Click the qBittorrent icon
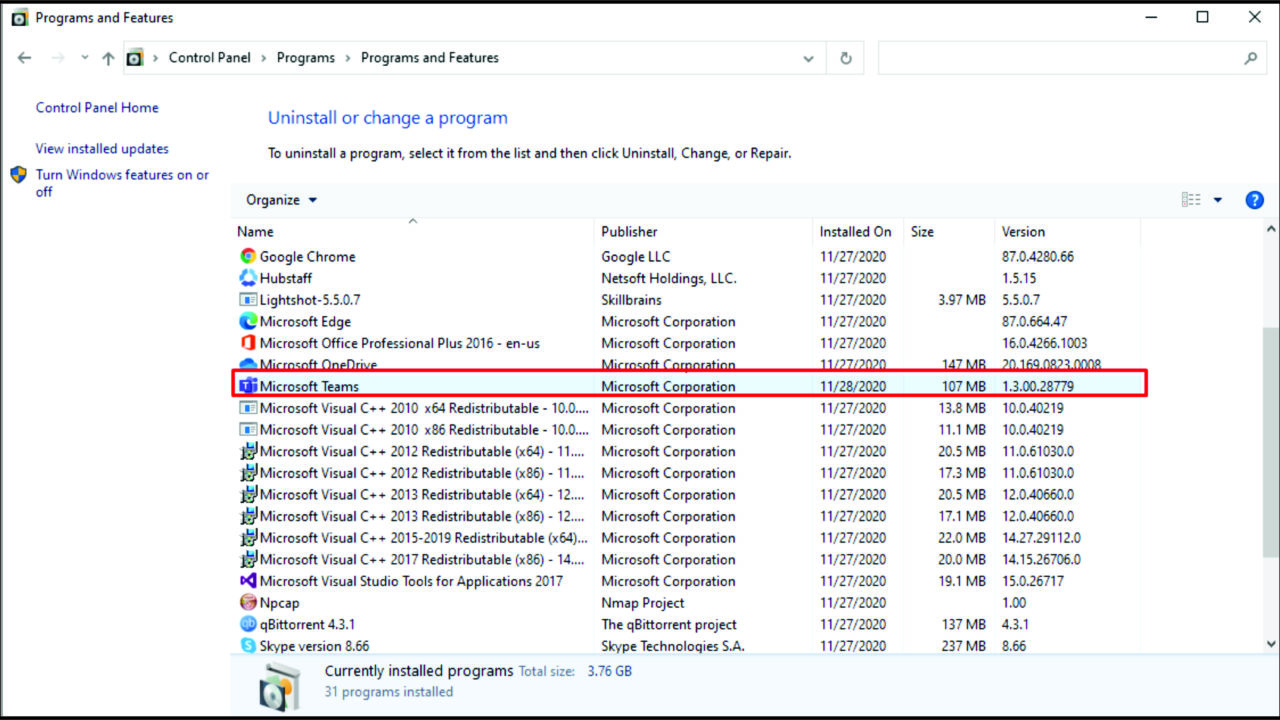 pyautogui.click(x=246, y=624)
